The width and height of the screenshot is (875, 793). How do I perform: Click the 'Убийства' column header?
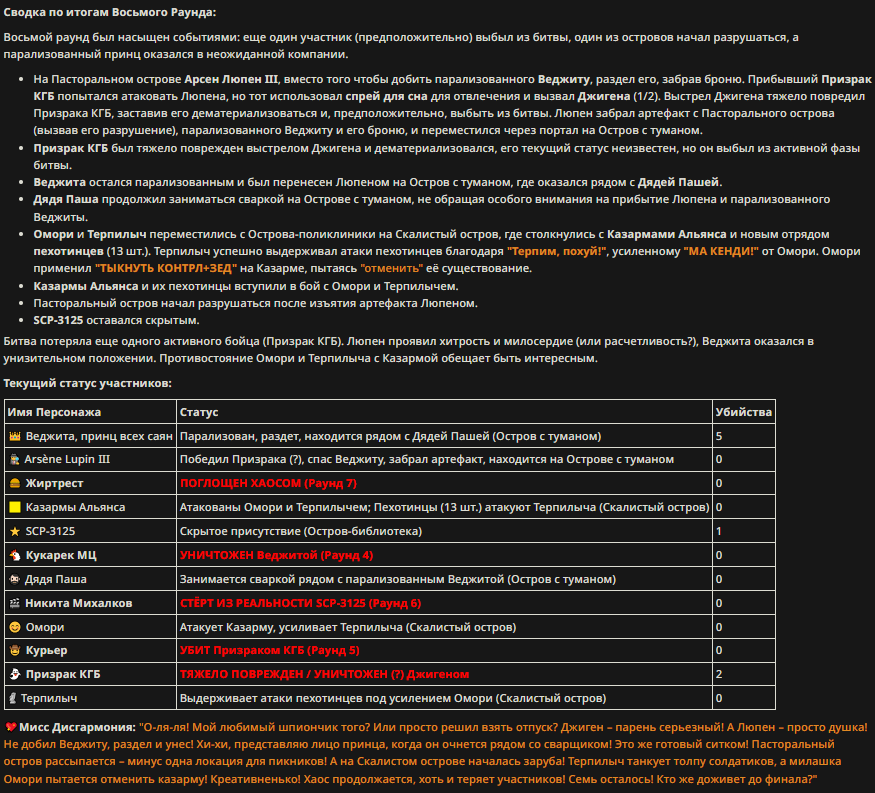click(x=744, y=412)
